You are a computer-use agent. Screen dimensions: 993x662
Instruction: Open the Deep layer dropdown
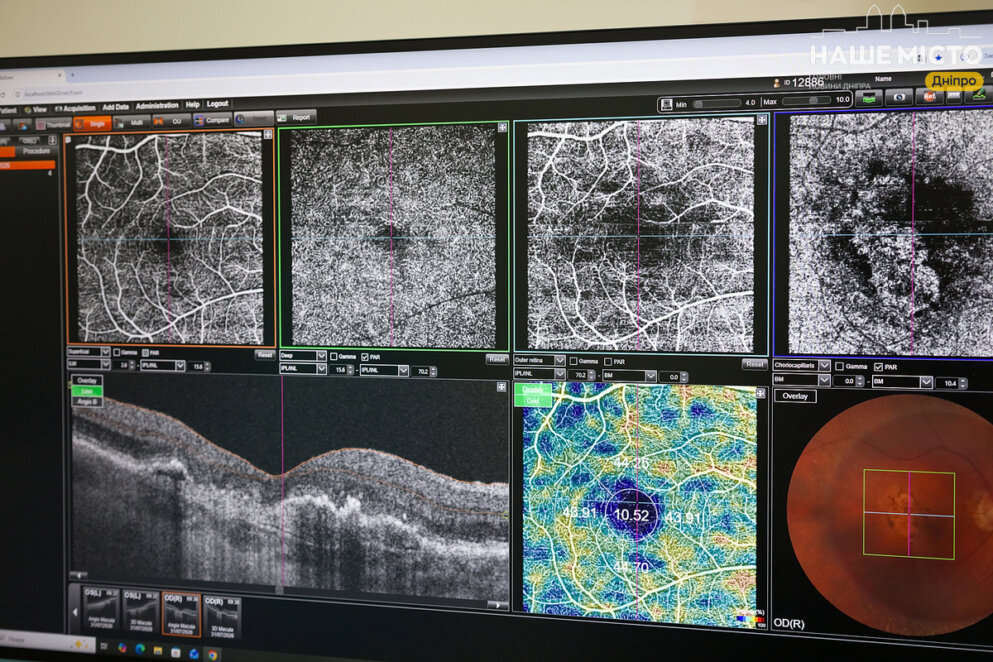click(x=303, y=356)
